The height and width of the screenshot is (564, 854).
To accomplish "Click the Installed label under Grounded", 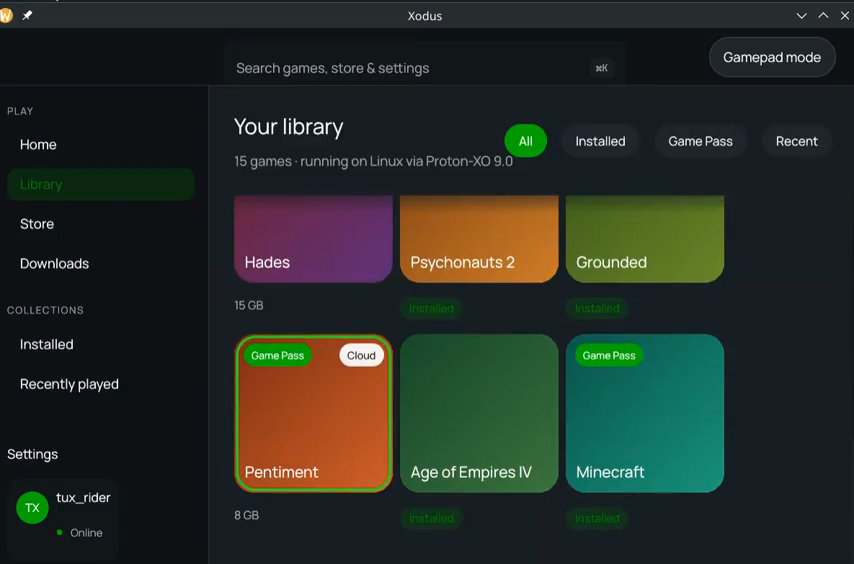I will point(597,309).
